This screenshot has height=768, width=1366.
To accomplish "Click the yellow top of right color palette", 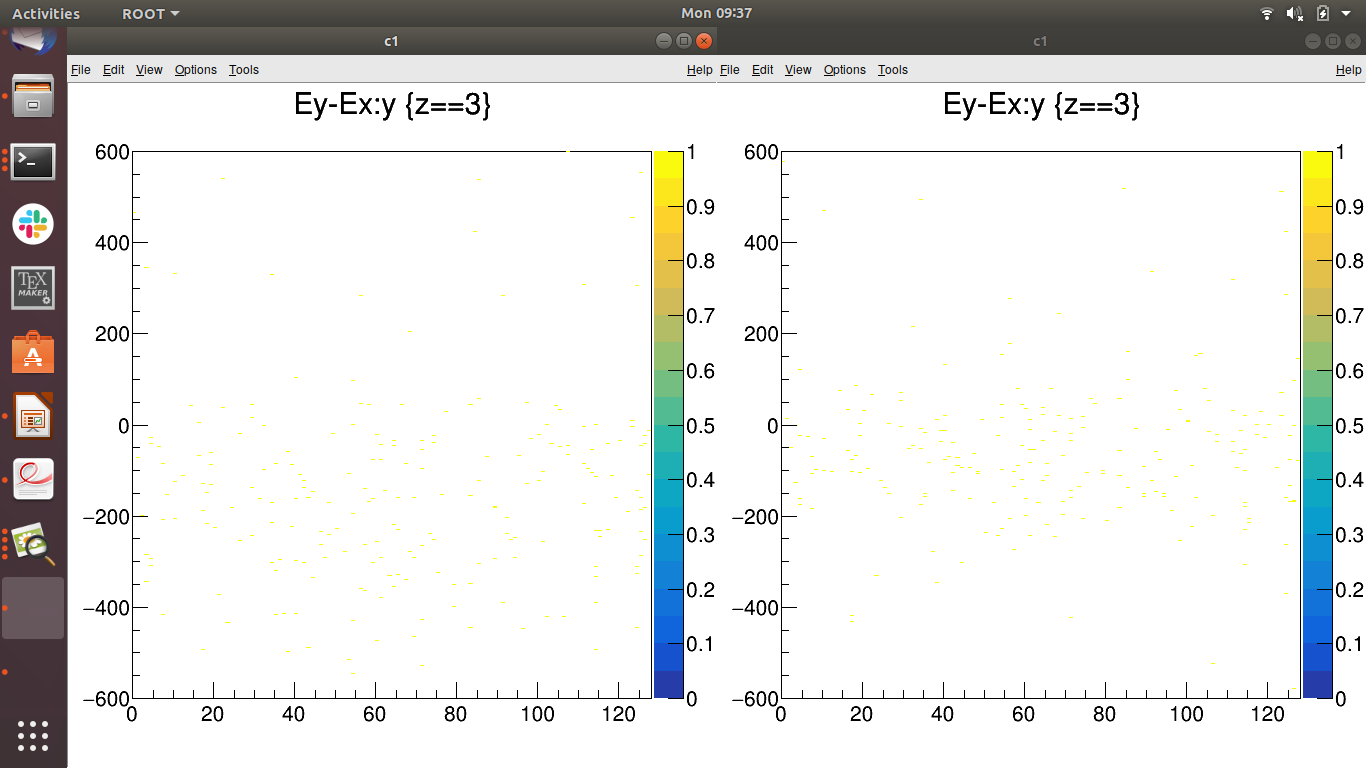I will pos(1317,164).
